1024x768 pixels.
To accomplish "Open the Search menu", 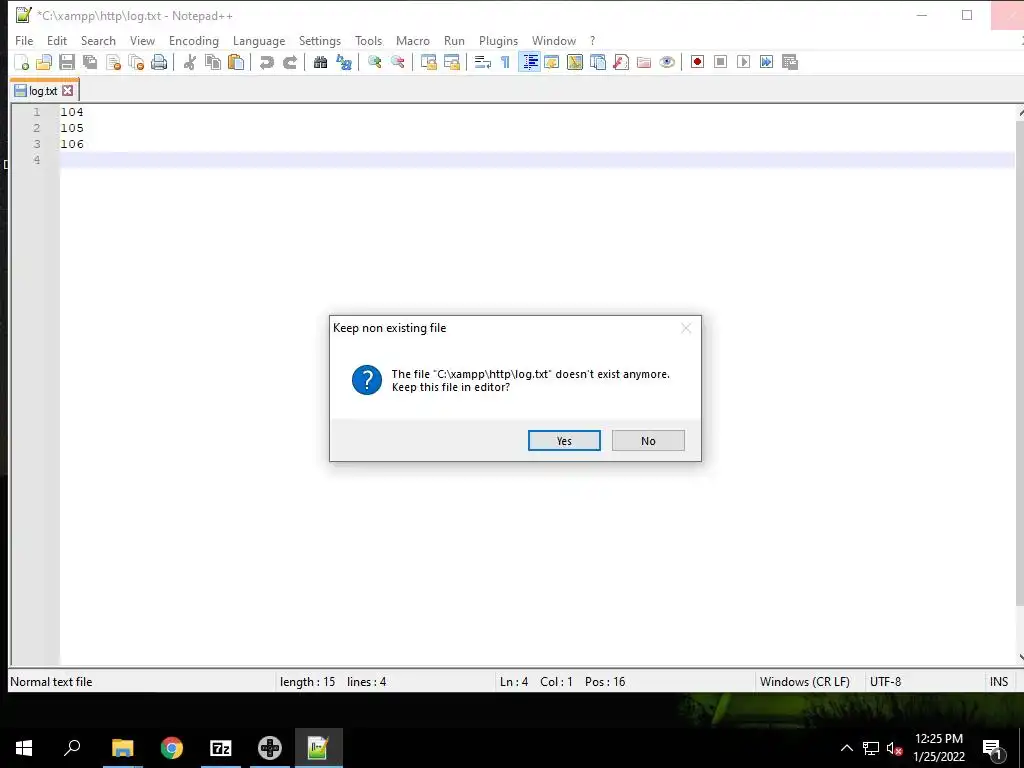I will coord(98,40).
